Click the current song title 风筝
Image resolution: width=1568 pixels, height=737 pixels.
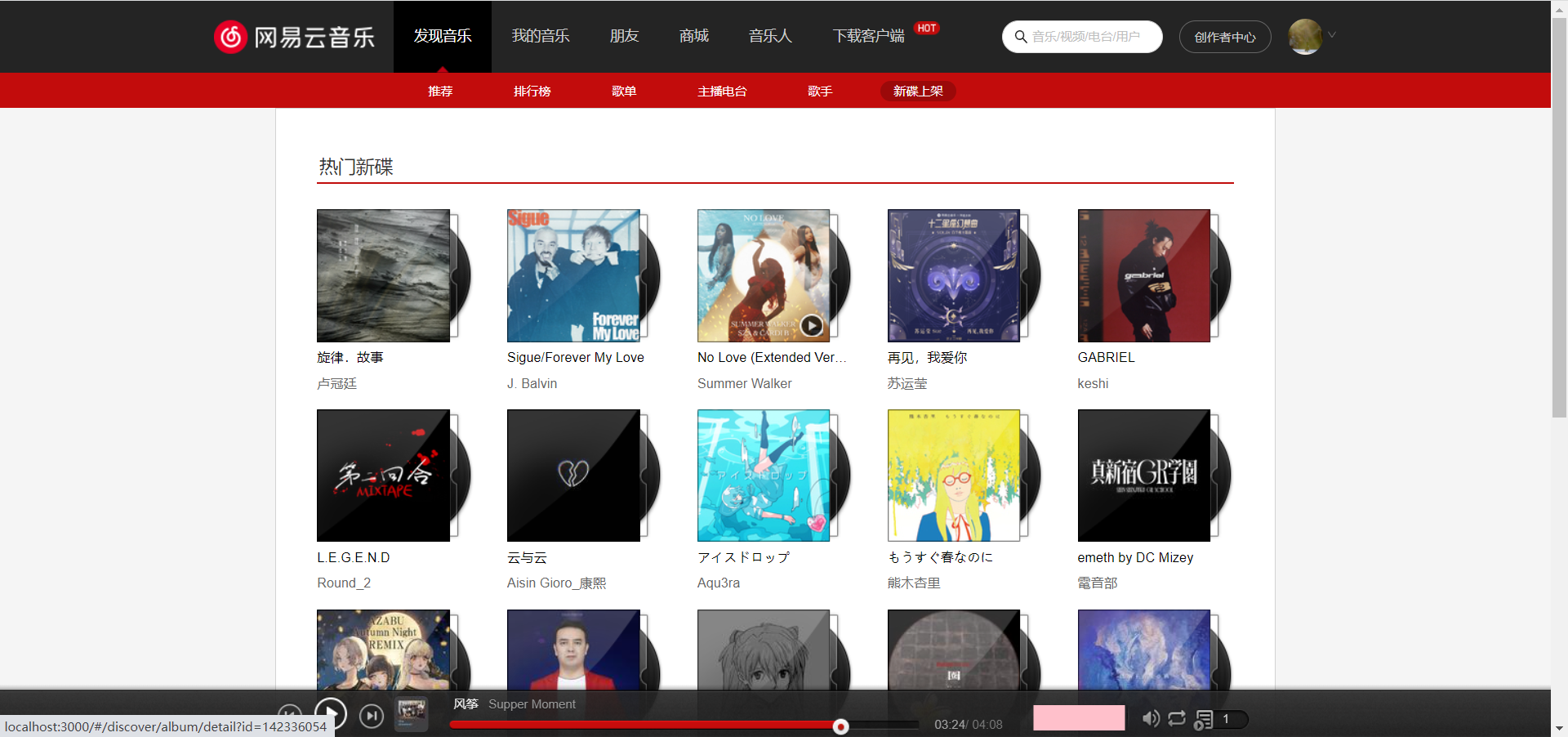tap(465, 703)
